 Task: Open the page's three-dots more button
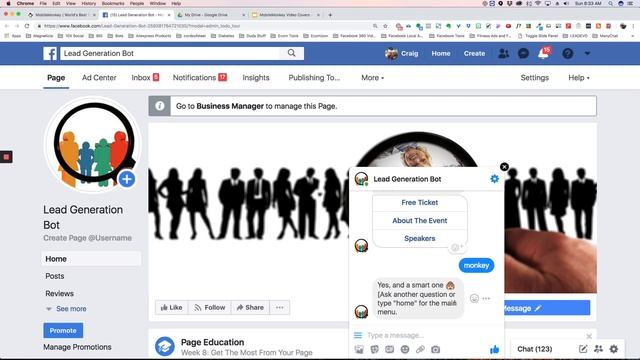coord(280,307)
